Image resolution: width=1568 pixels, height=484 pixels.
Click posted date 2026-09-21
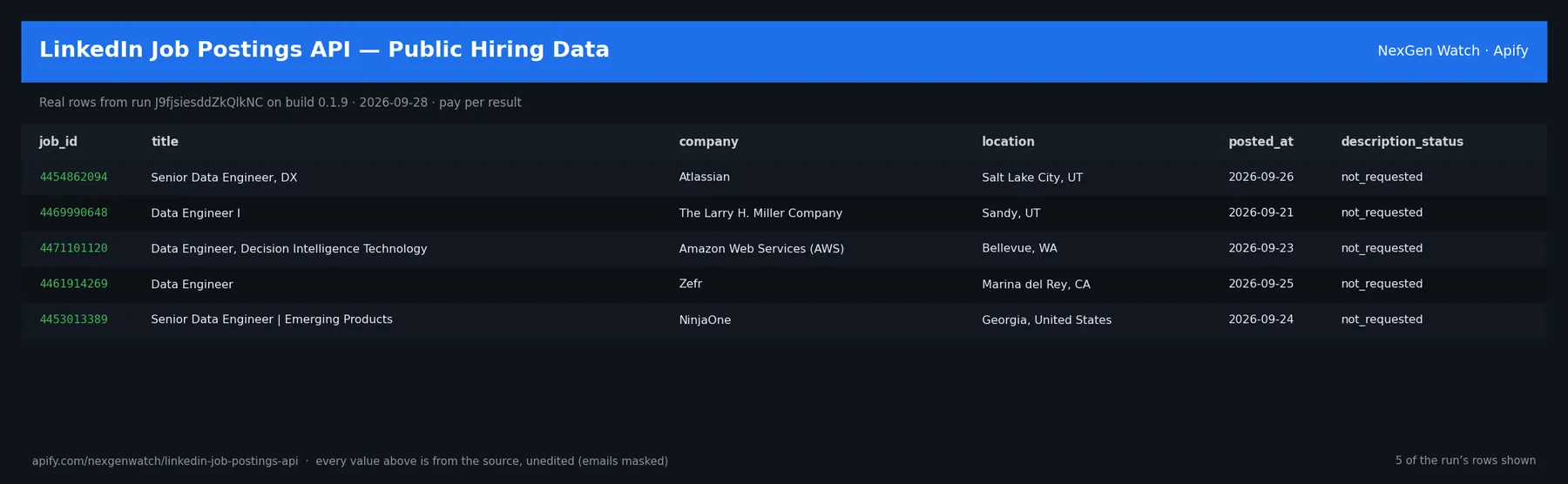[x=1260, y=212]
